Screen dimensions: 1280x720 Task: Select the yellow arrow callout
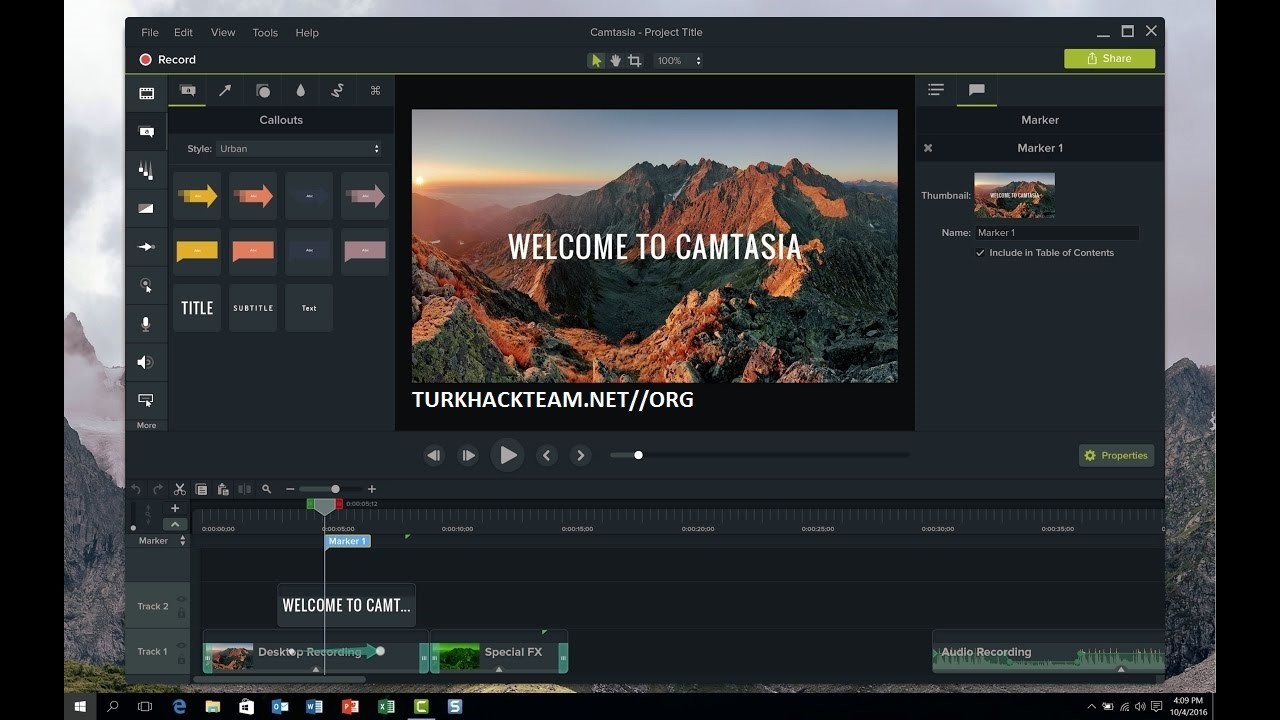tap(197, 196)
